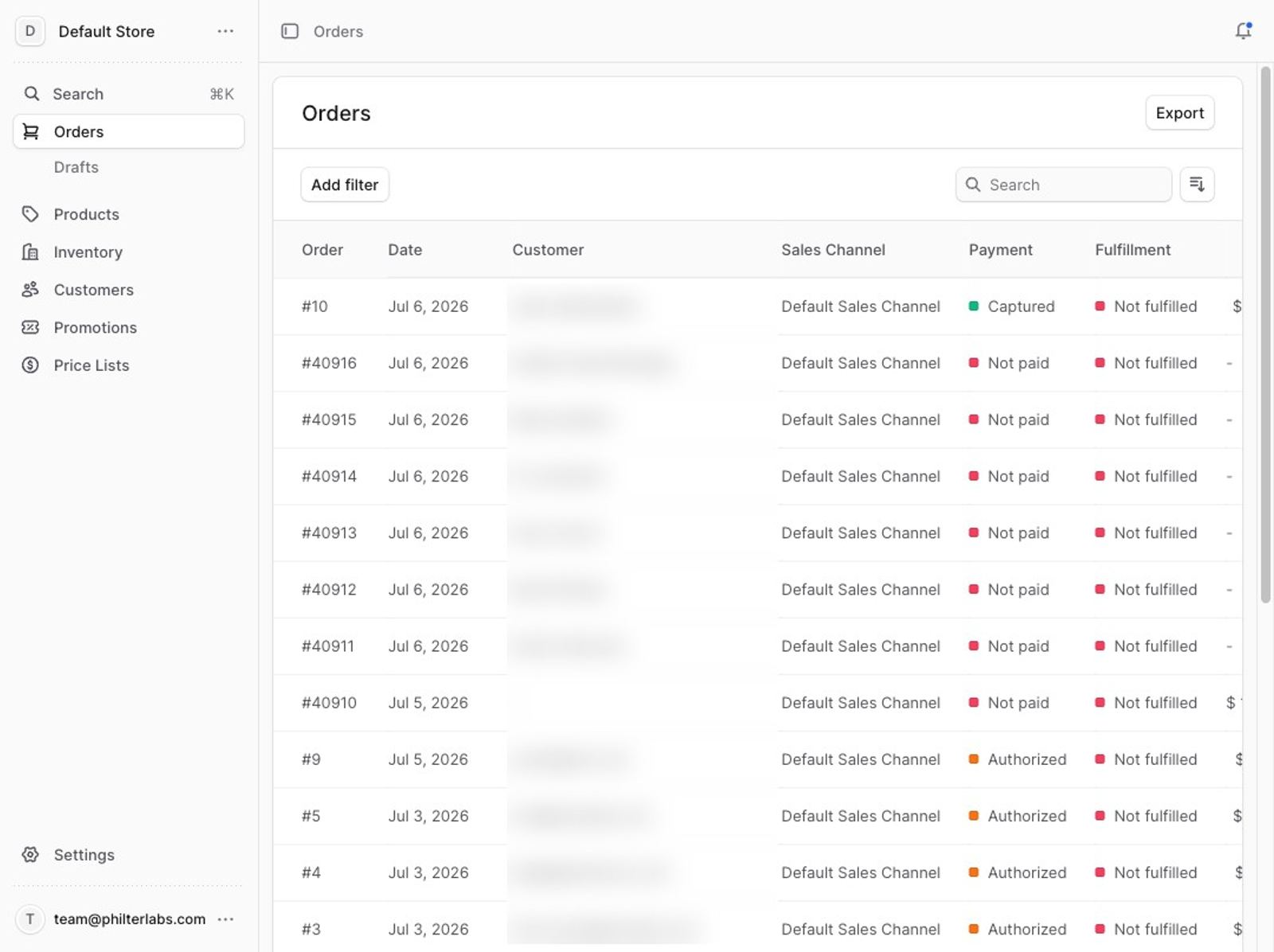
Task: Open Default Store options menu
Action: click(225, 31)
